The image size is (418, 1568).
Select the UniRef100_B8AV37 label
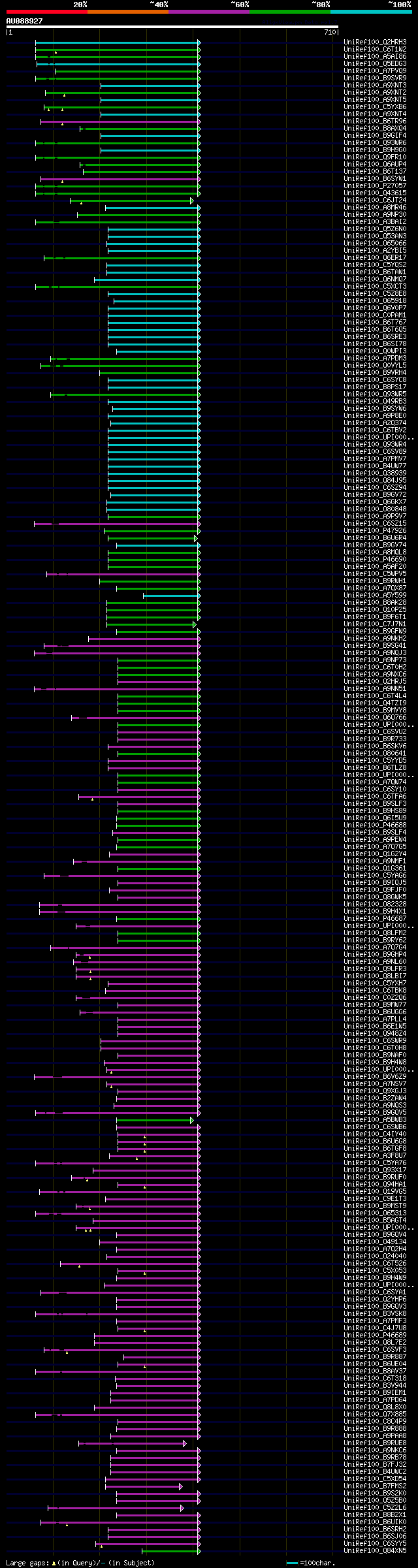click(x=375, y=1371)
